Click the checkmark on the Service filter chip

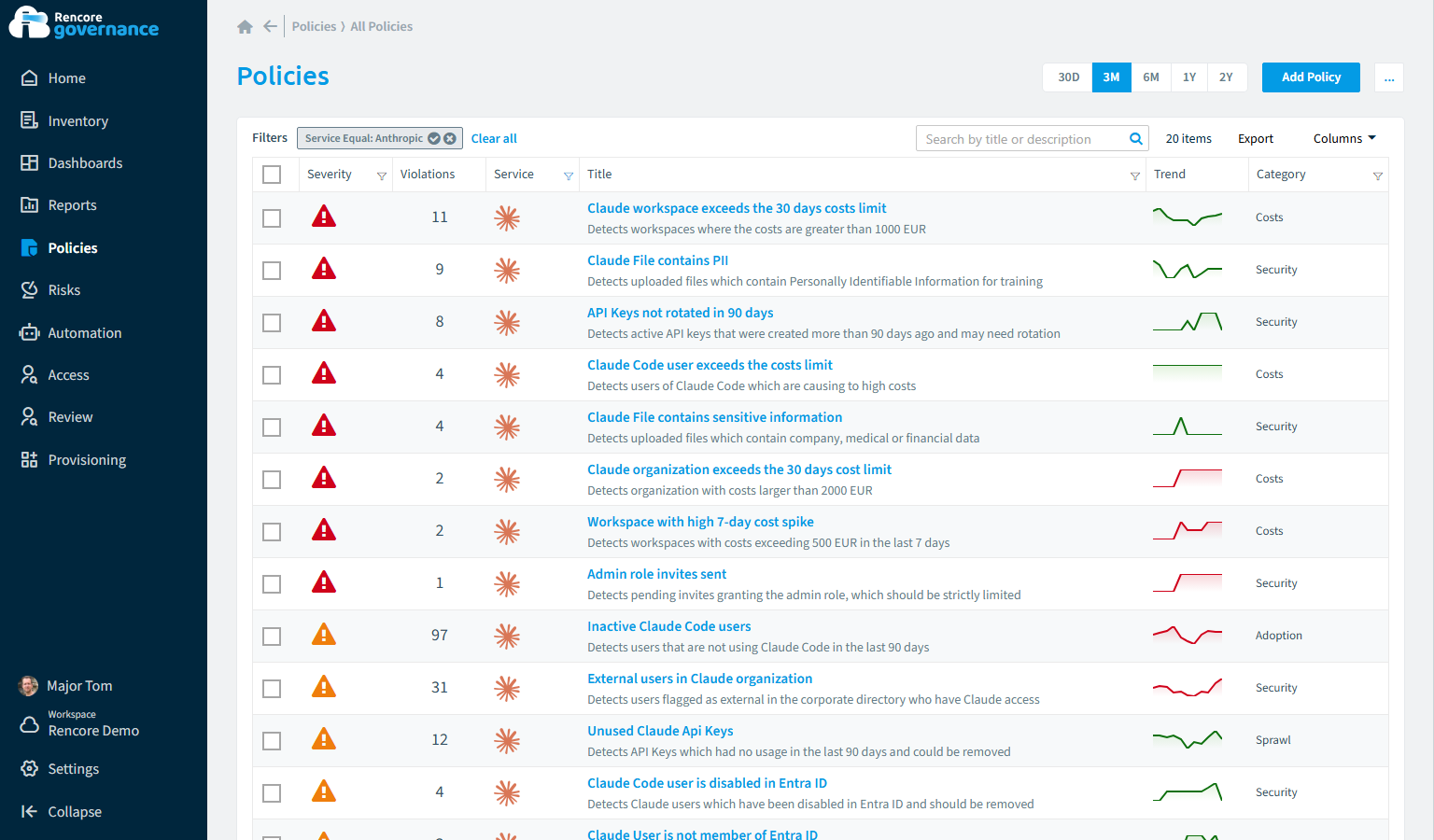point(434,138)
